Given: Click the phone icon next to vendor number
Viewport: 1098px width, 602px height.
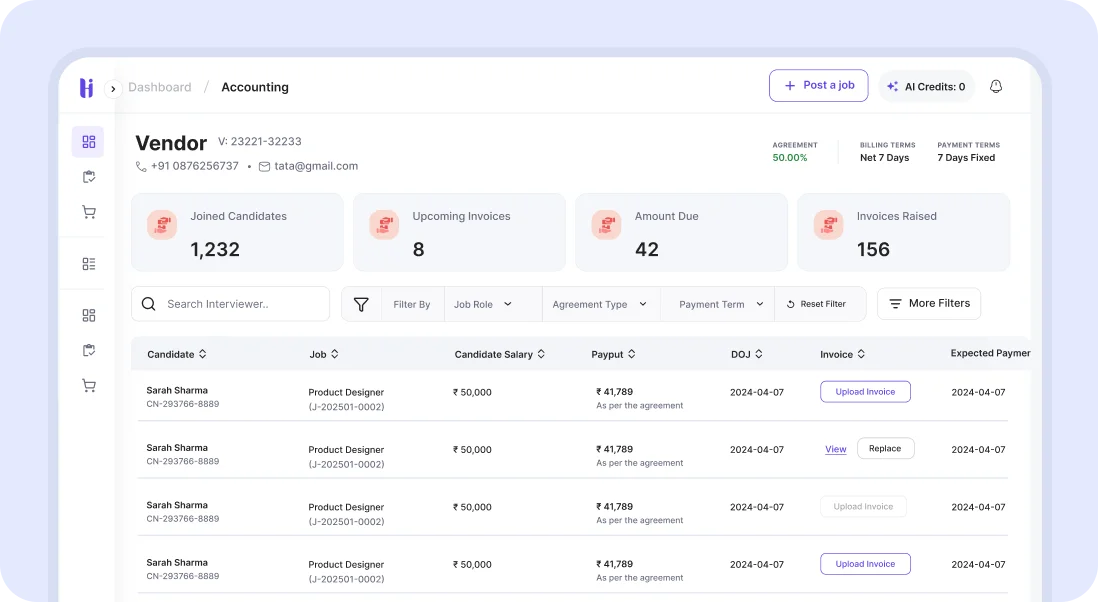Looking at the screenshot, I should [x=140, y=166].
